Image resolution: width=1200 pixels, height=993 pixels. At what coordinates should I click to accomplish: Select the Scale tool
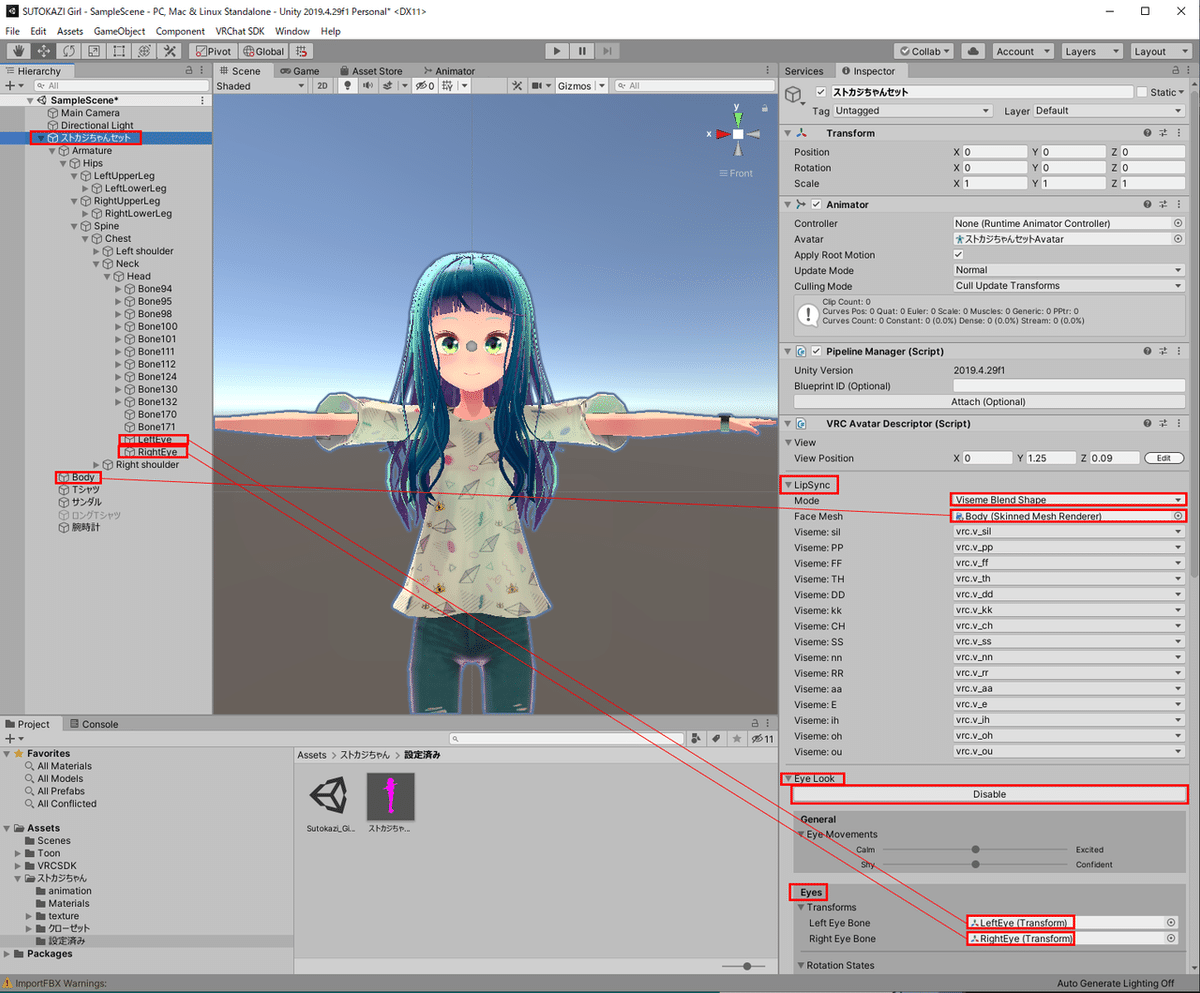pyautogui.click(x=94, y=51)
